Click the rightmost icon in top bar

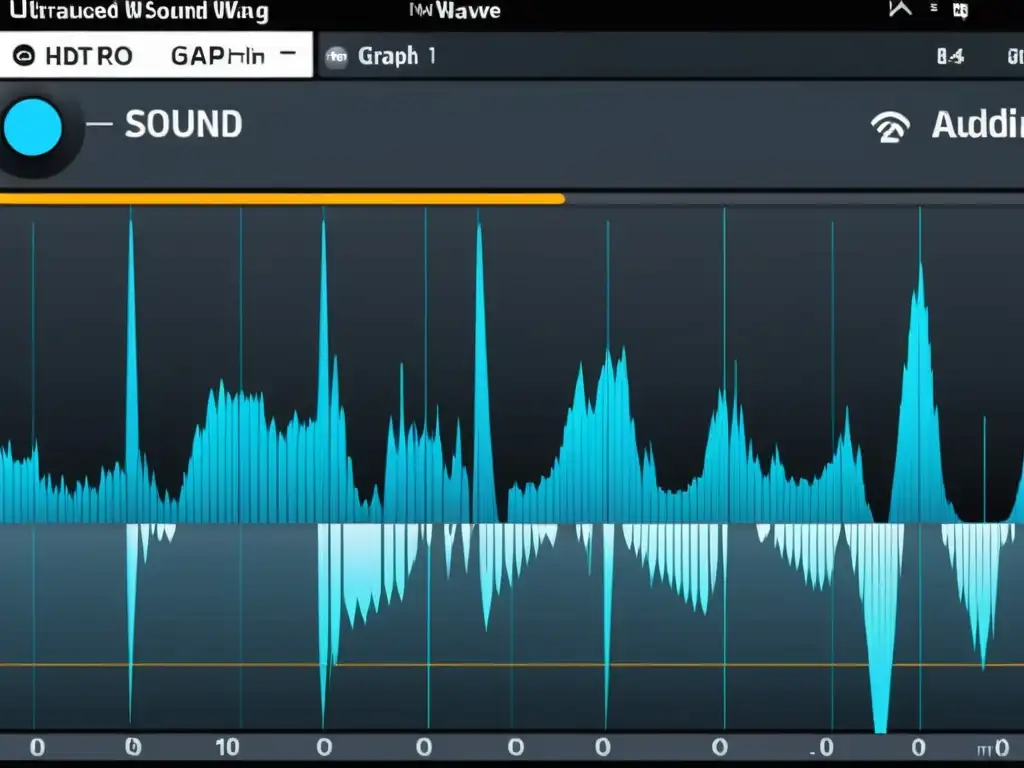click(x=960, y=11)
